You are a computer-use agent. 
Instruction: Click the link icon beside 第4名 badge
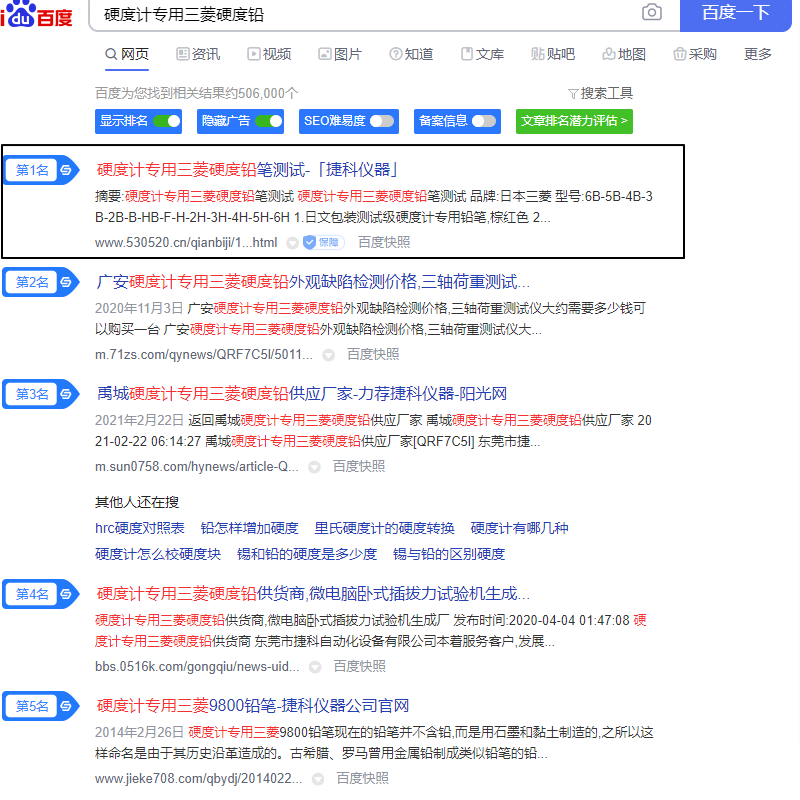[x=66, y=594]
